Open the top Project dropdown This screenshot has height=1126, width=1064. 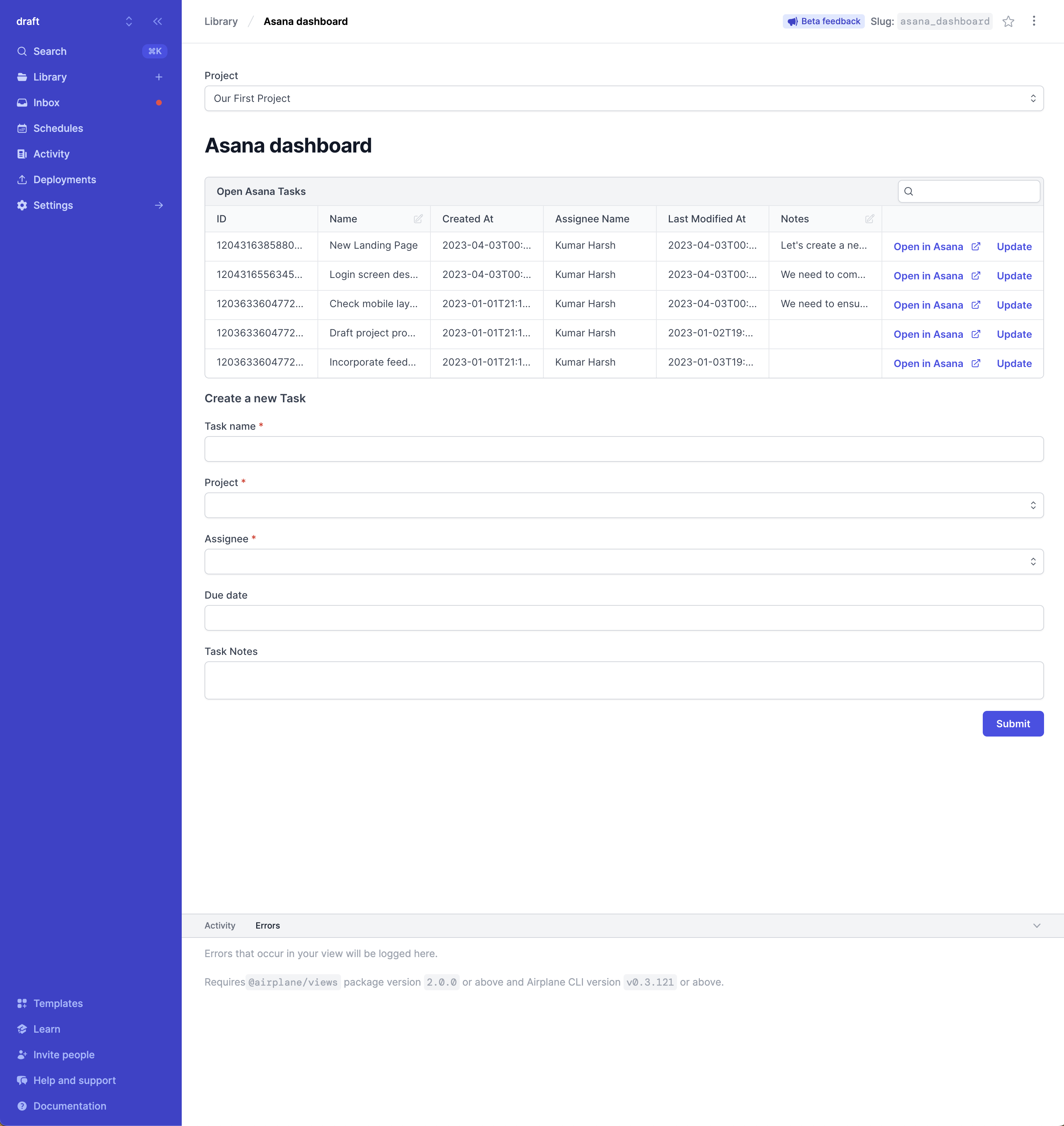point(624,98)
